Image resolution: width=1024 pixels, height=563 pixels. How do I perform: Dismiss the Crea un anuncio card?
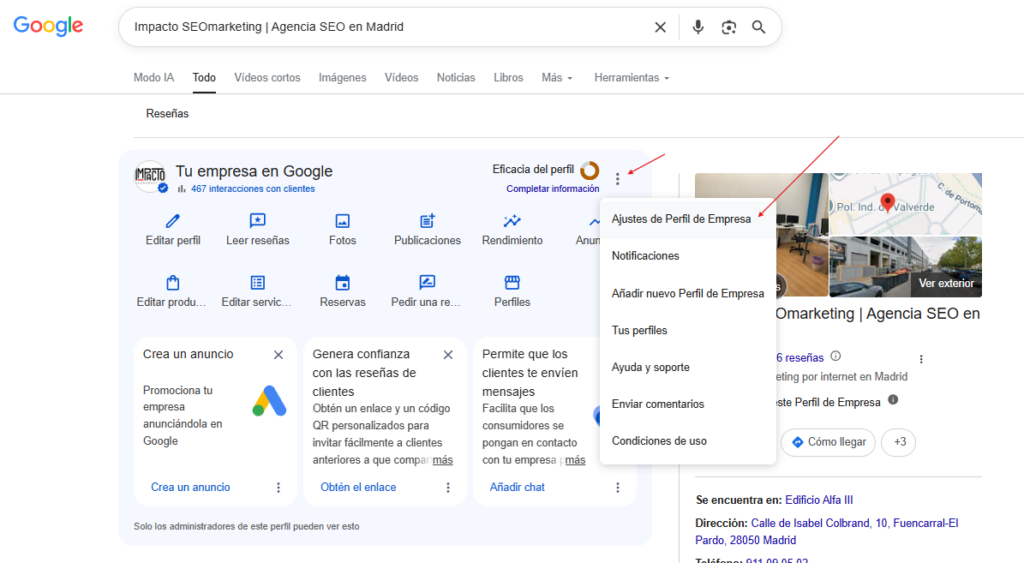278,355
